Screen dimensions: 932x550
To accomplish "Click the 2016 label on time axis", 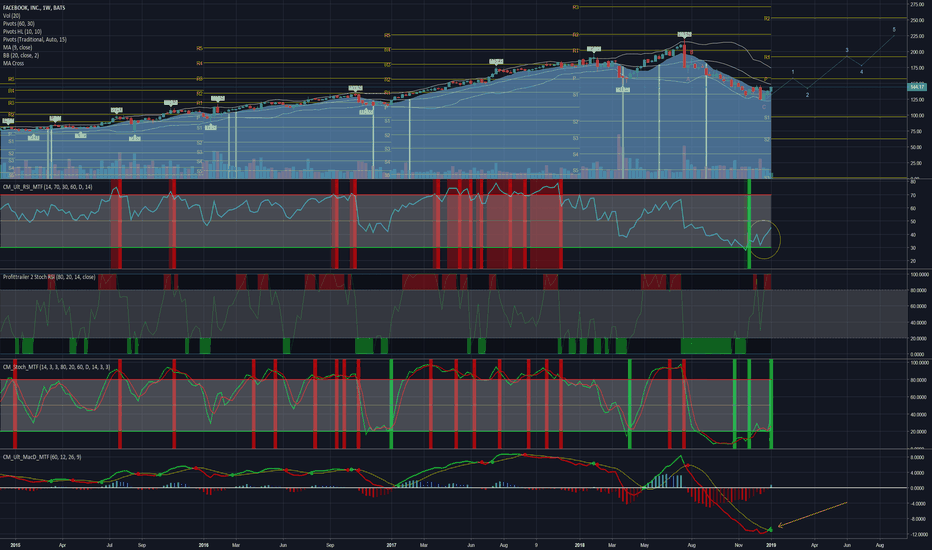I will (x=203, y=545).
